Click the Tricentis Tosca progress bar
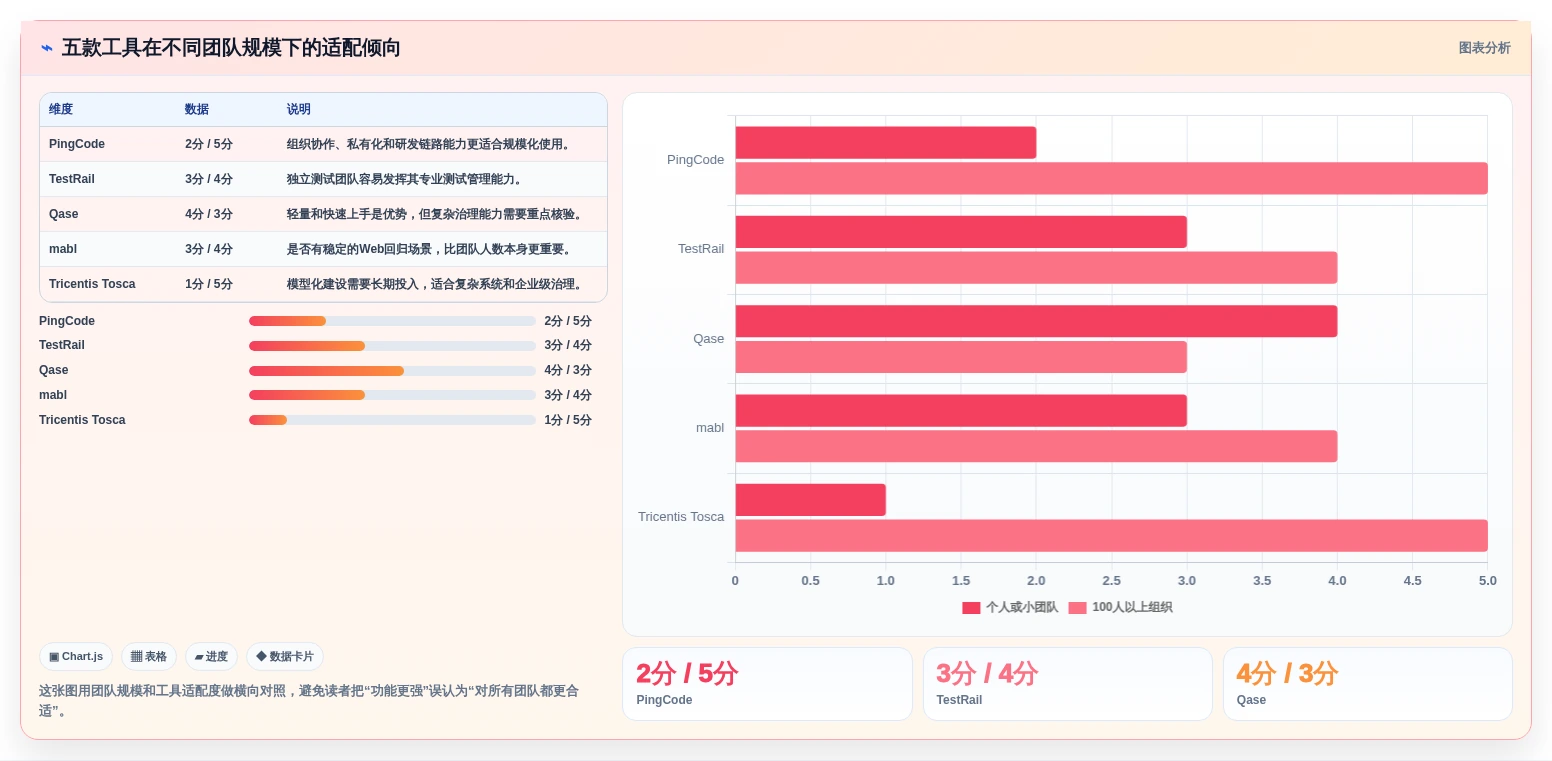Screen dimensions: 1552x761 (392, 420)
